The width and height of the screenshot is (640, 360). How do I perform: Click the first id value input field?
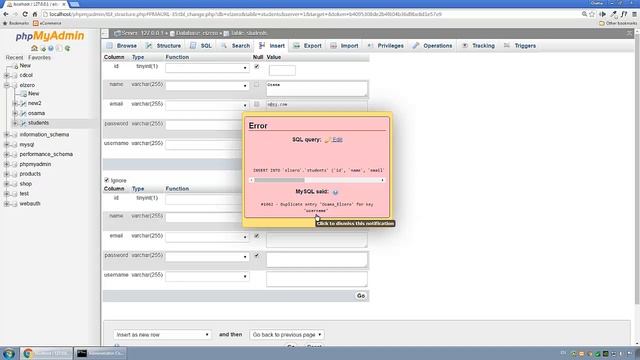pyautogui.click(x=282, y=70)
